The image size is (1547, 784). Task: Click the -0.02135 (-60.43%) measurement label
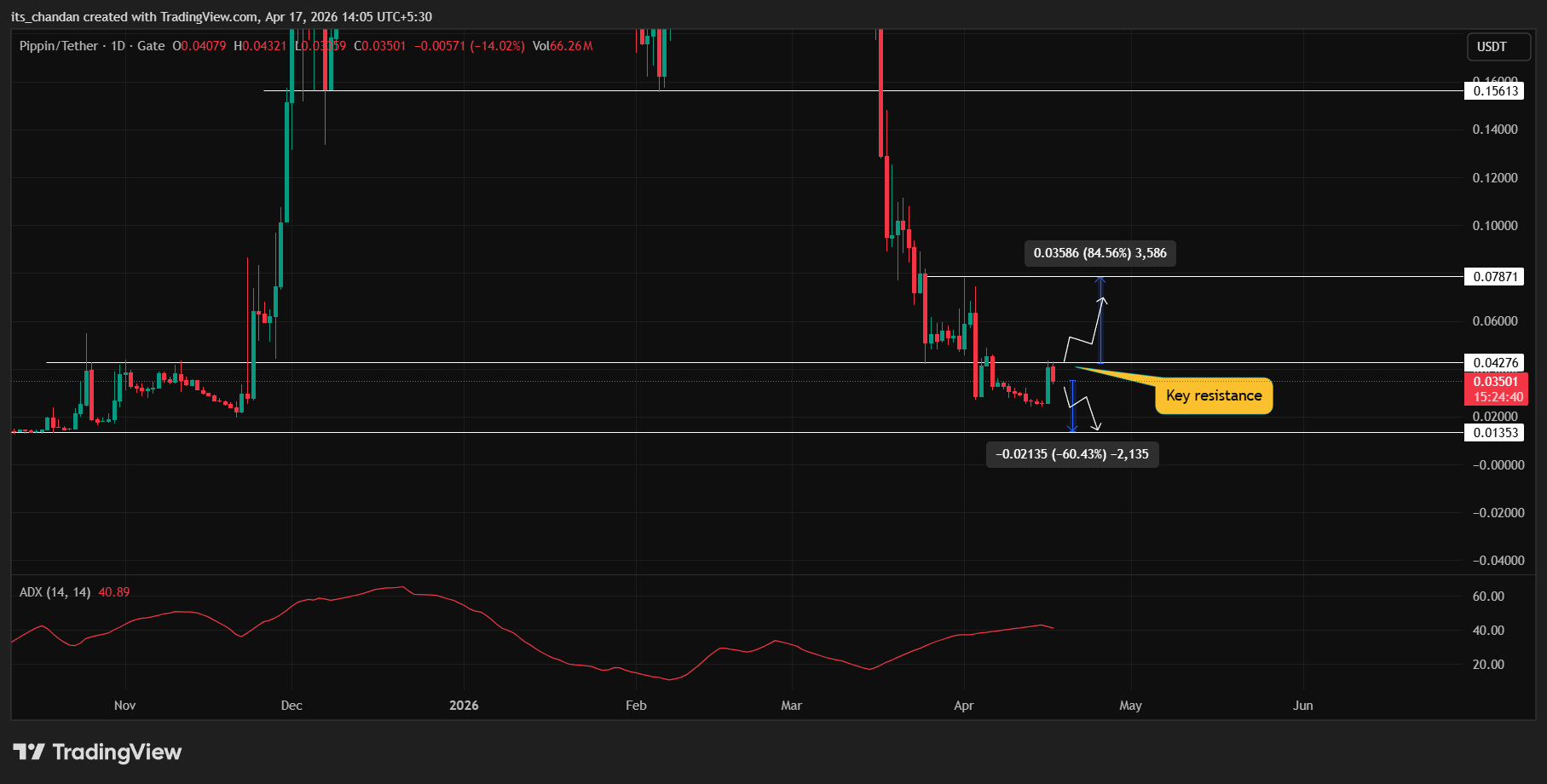pyautogui.click(x=1072, y=454)
